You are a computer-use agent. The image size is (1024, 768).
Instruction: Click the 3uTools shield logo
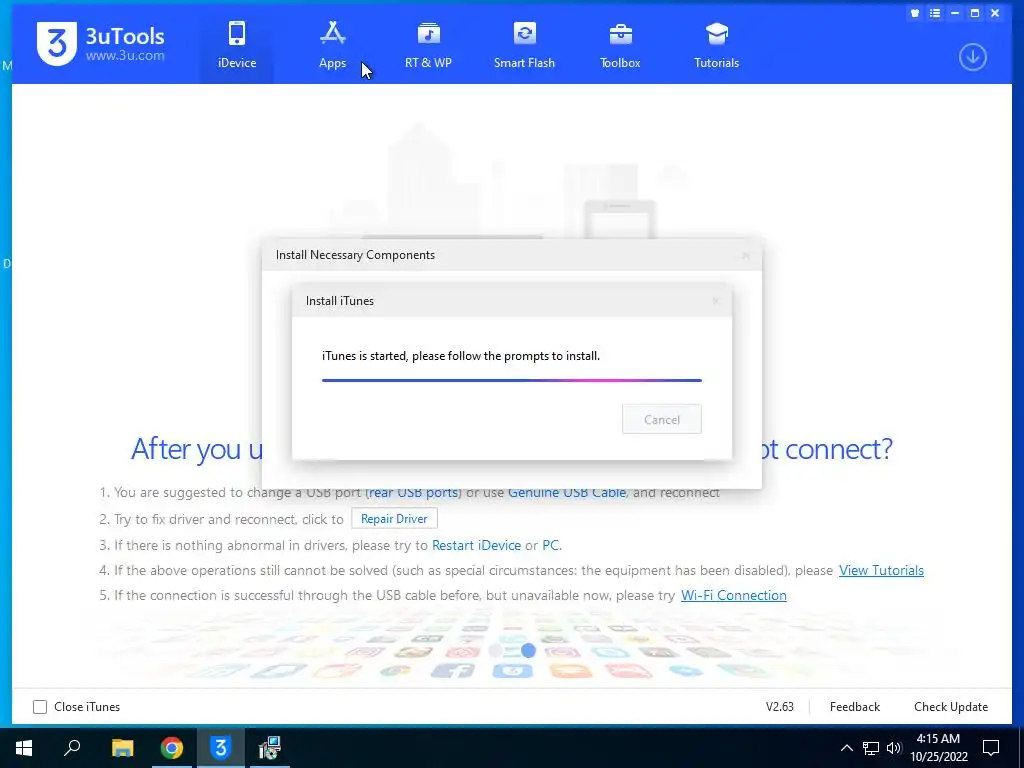coord(57,43)
